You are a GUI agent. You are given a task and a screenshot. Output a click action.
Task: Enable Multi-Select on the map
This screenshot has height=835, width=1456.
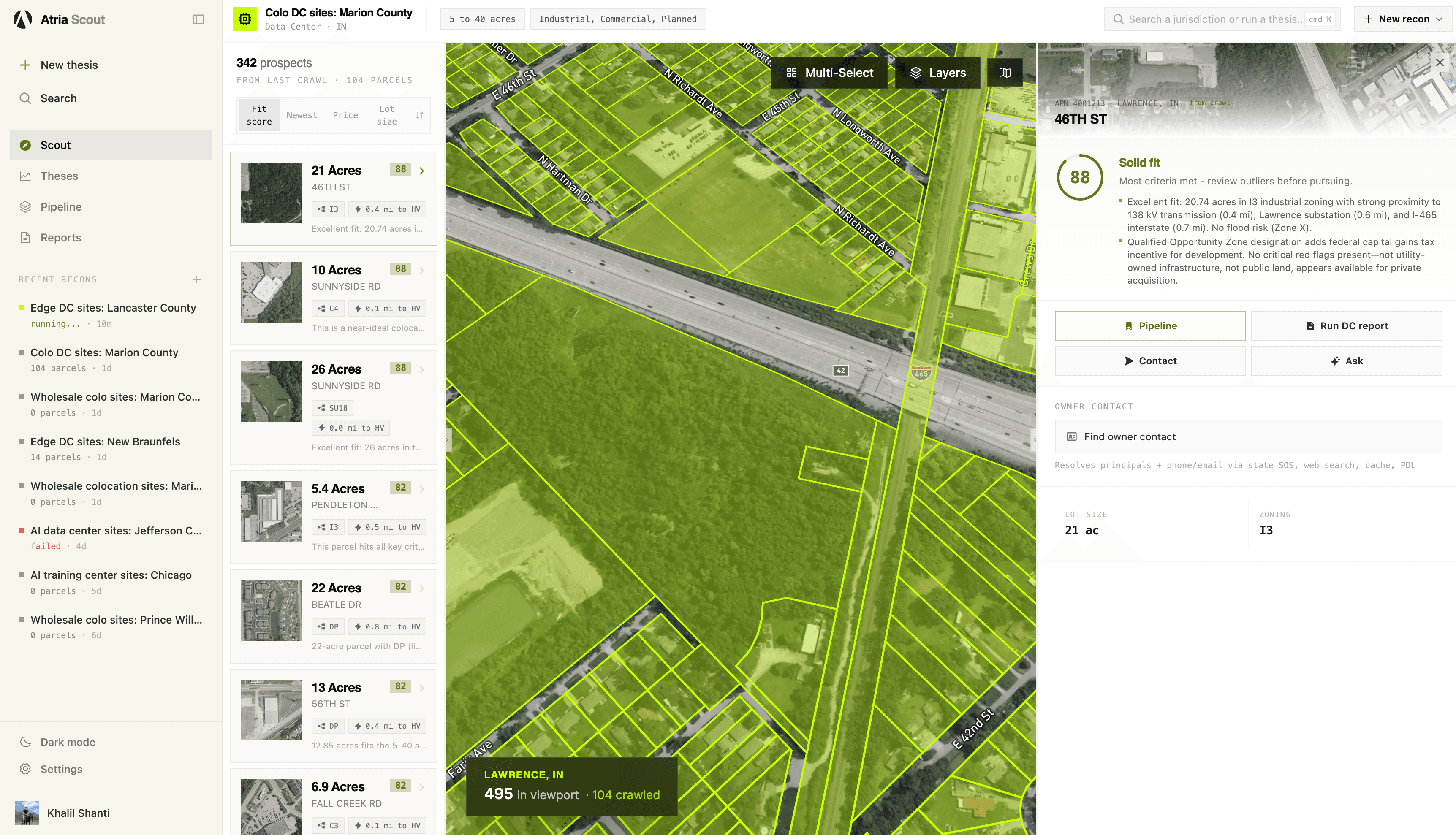[x=829, y=73]
